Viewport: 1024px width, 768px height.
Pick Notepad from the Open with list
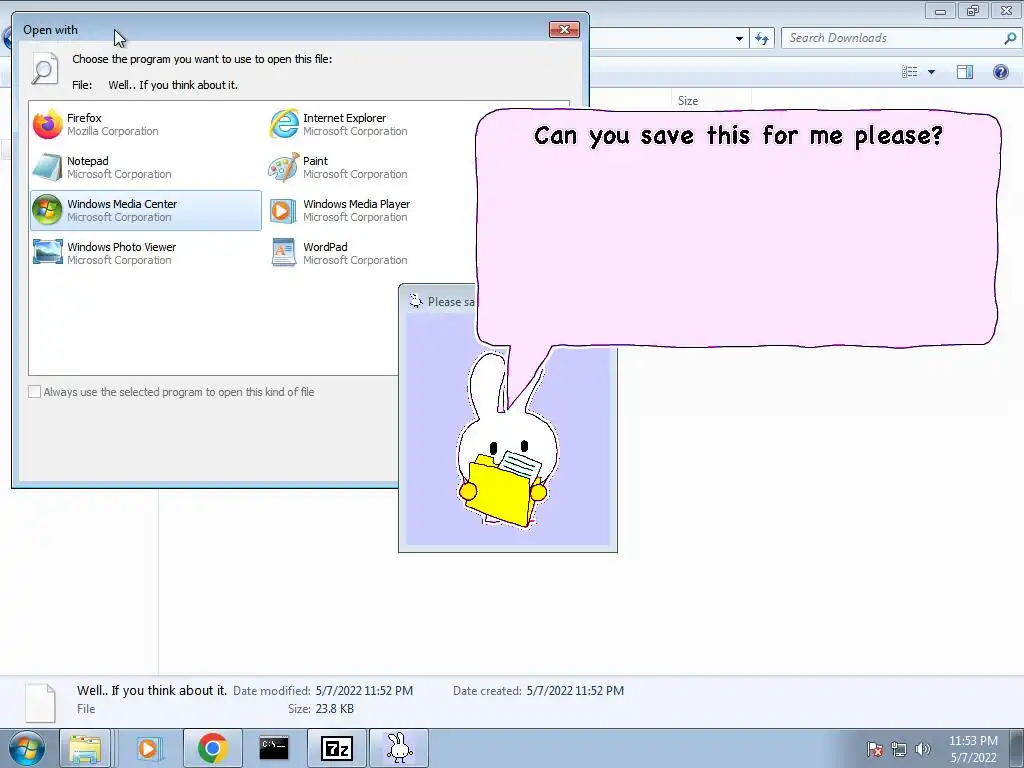coord(145,167)
